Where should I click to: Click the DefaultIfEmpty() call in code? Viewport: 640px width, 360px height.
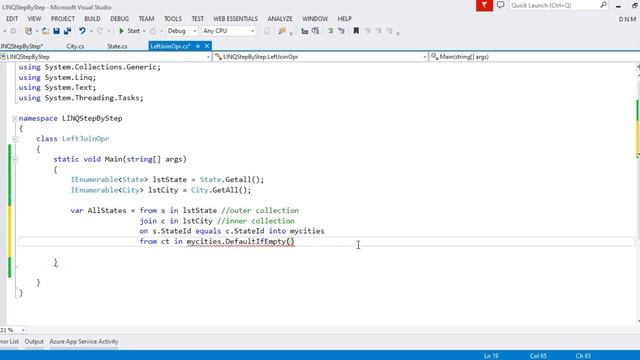pos(260,242)
